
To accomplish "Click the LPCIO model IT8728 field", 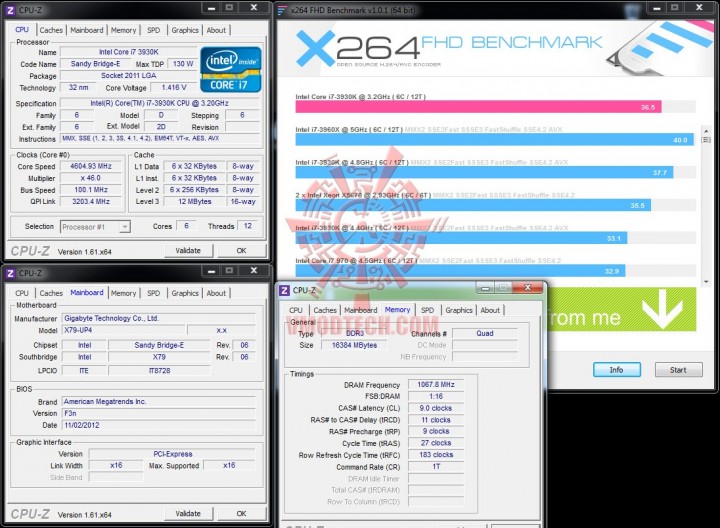I will coord(159,371).
